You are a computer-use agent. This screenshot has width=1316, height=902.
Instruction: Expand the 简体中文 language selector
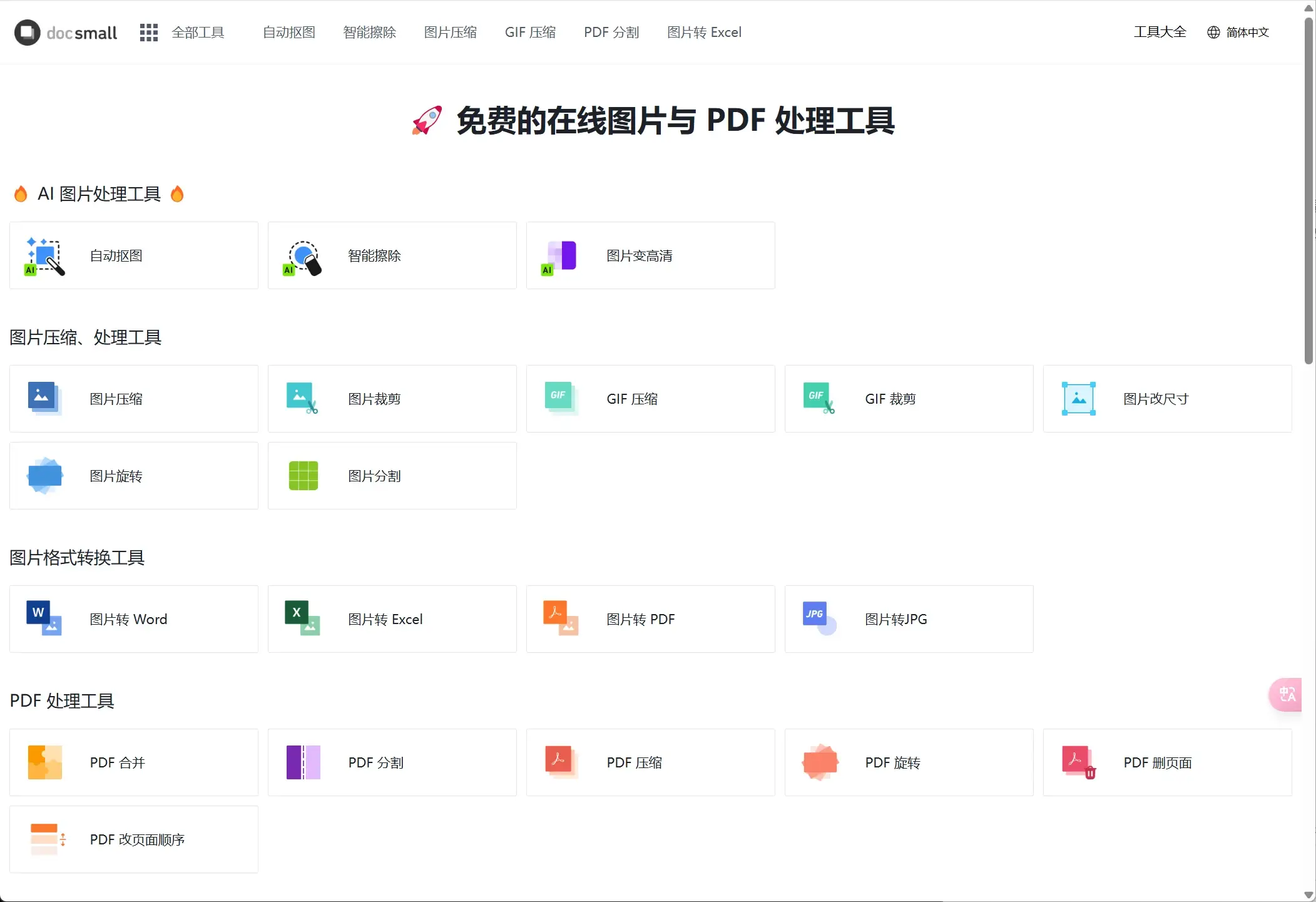click(1238, 33)
